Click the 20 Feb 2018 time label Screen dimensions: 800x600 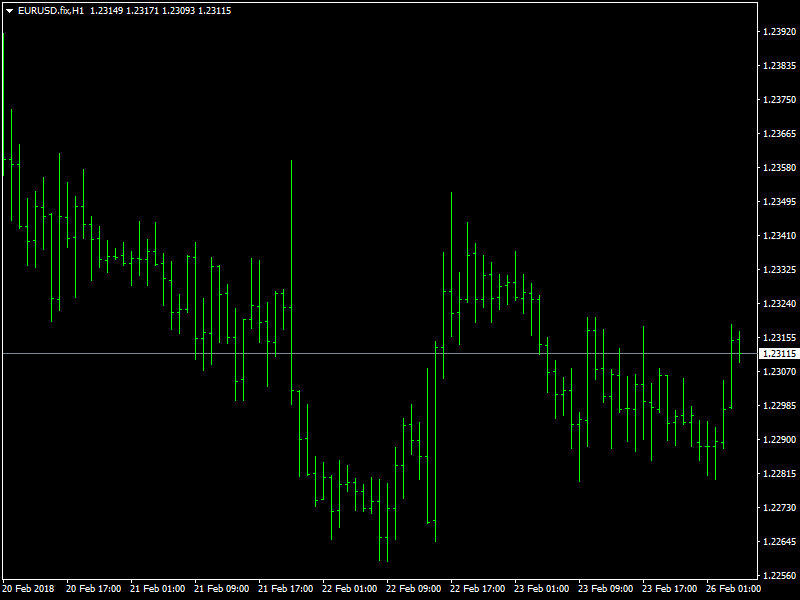click(x=28, y=589)
